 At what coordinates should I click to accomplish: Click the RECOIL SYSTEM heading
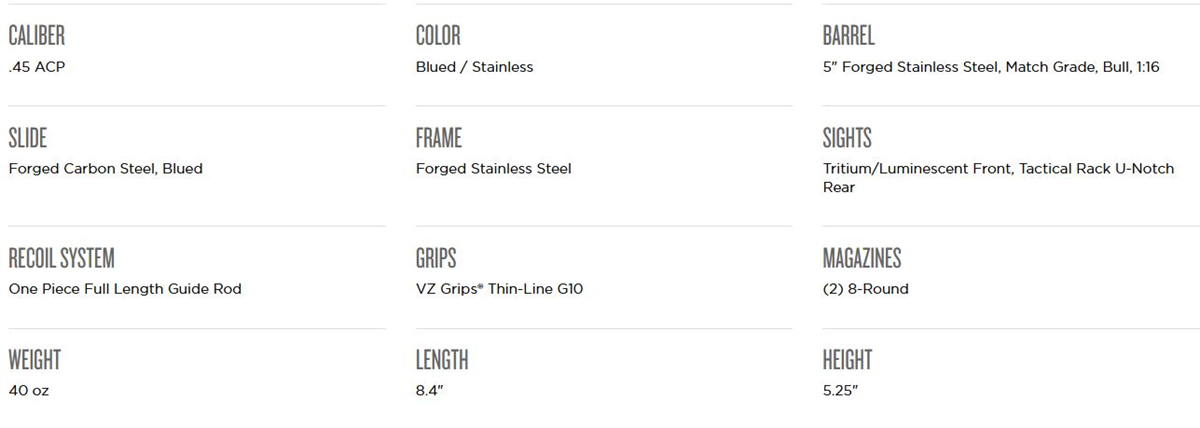coord(61,259)
